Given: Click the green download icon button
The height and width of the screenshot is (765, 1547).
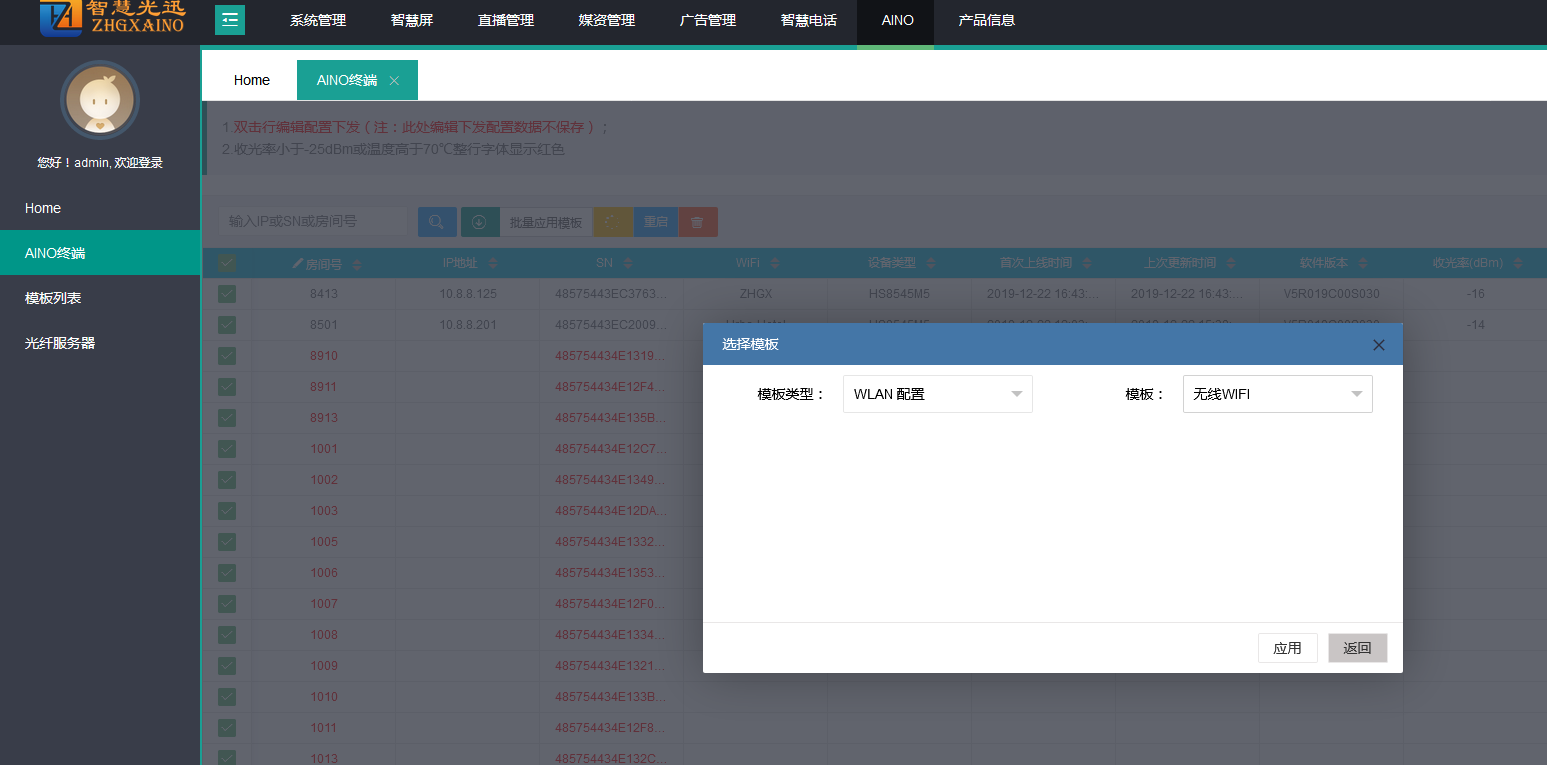Looking at the screenshot, I should click(x=479, y=222).
